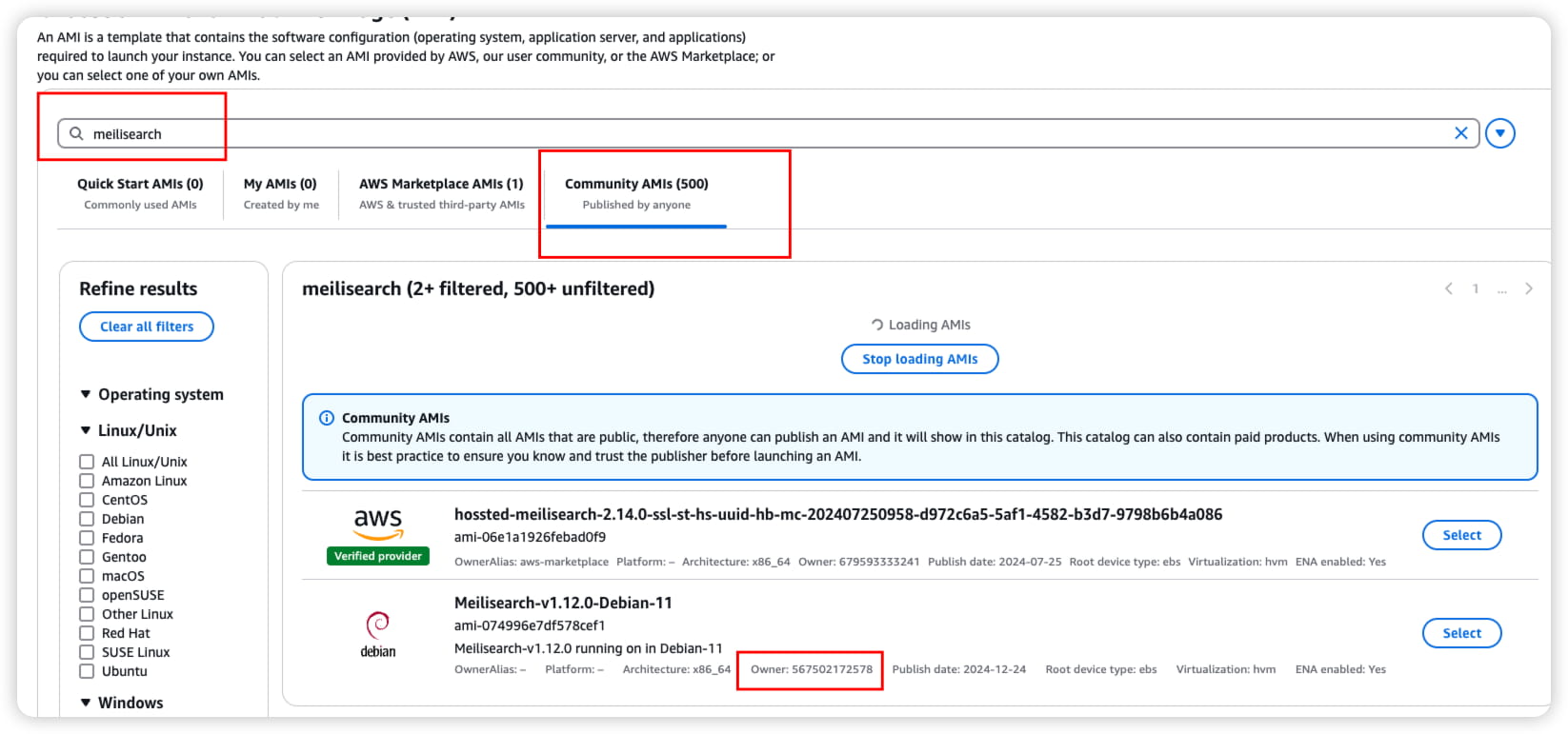The width and height of the screenshot is (1568, 734).
Task: Go to next results page arrow
Action: (1529, 288)
